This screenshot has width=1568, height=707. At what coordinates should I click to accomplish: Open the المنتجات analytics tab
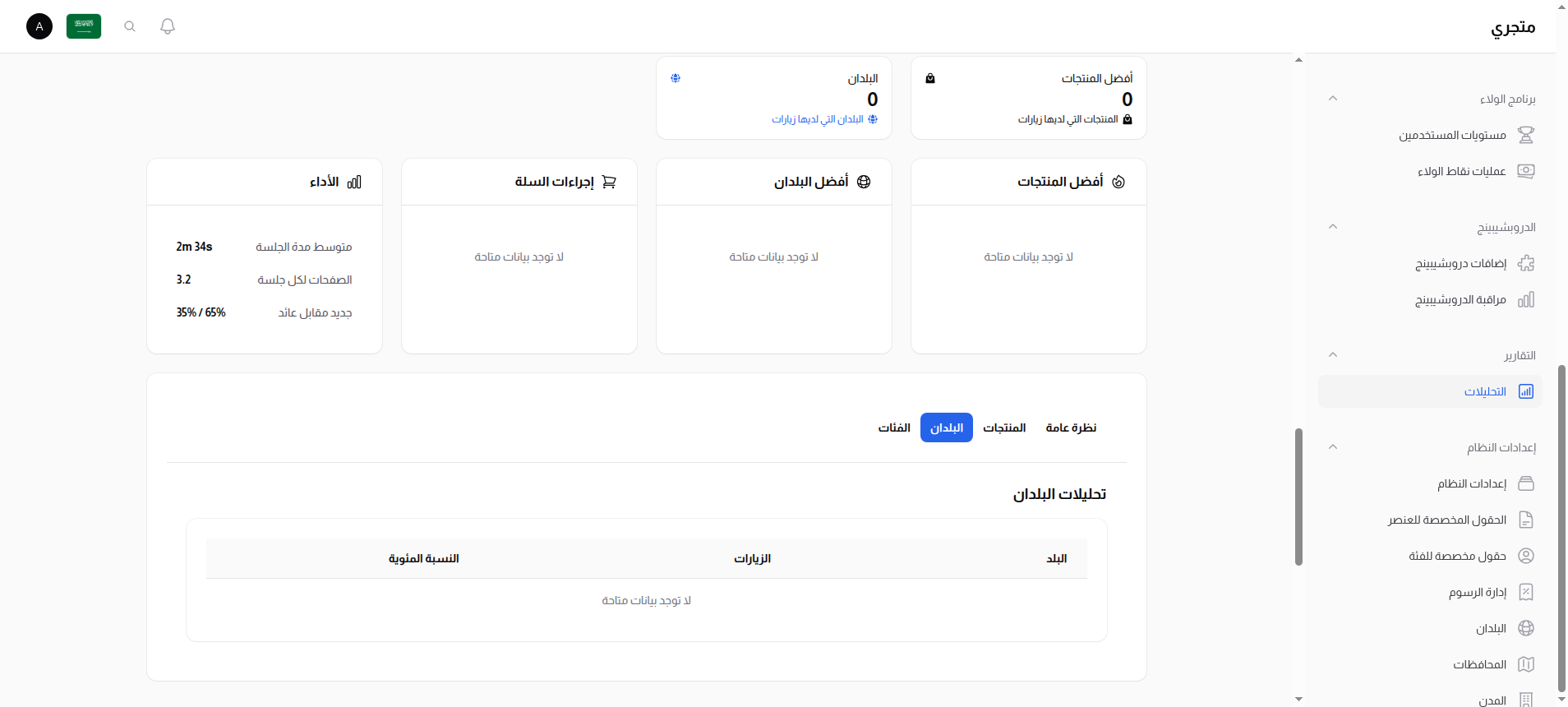click(x=1004, y=427)
